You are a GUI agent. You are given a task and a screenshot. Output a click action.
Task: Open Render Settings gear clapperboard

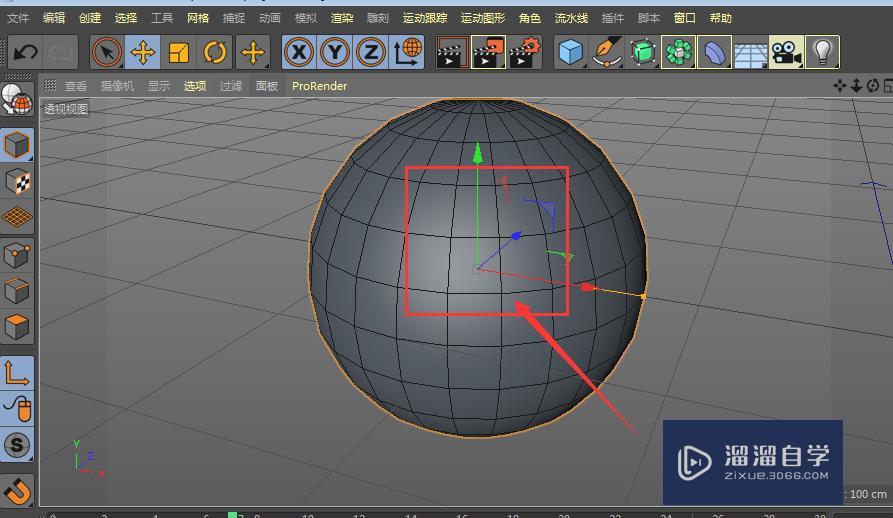coord(525,52)
